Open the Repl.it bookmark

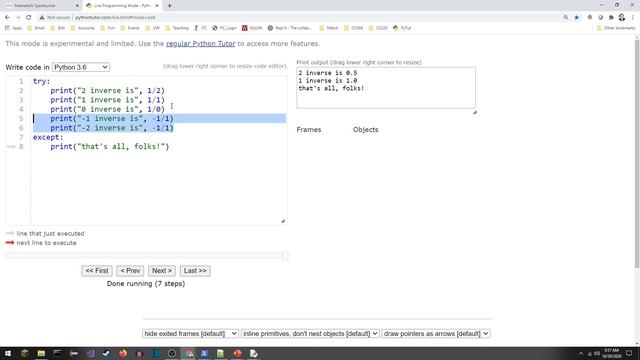pyautogui.click(x=289, y=28)
